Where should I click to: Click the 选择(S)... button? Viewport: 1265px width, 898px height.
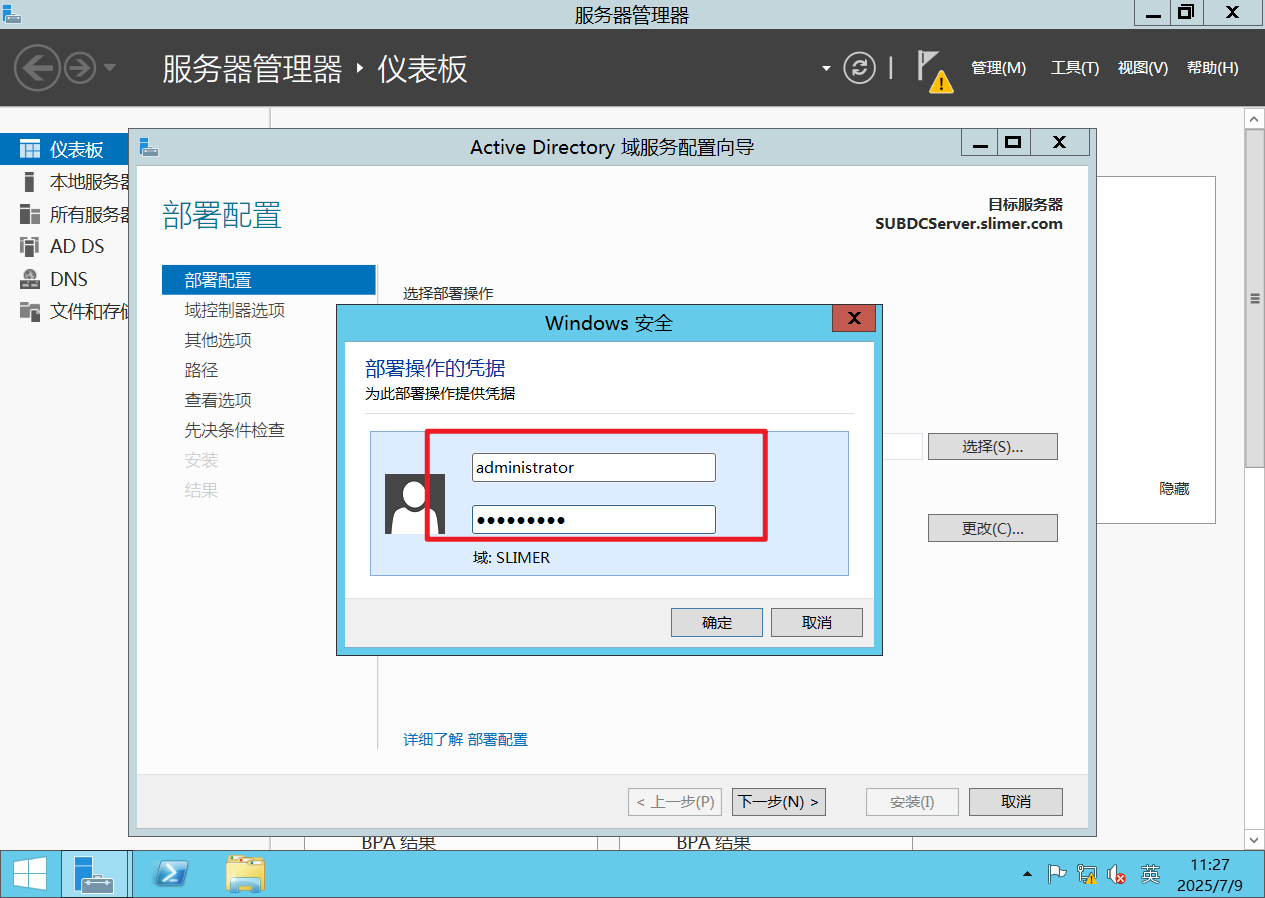(x=993, y=447)
